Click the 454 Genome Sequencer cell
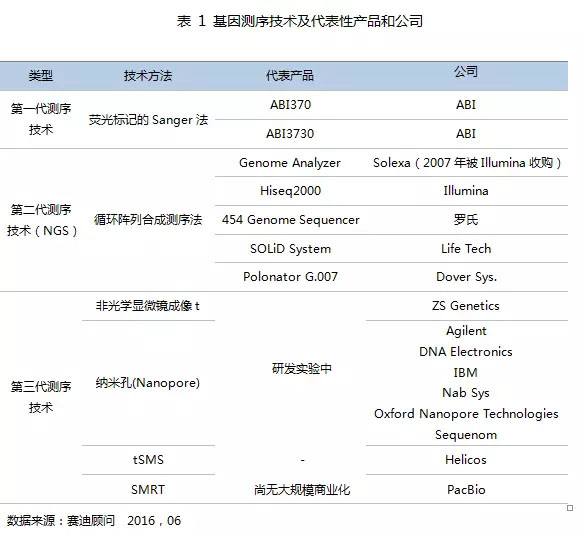The height and width of the screenshot is (533, 584). (291, 220)
